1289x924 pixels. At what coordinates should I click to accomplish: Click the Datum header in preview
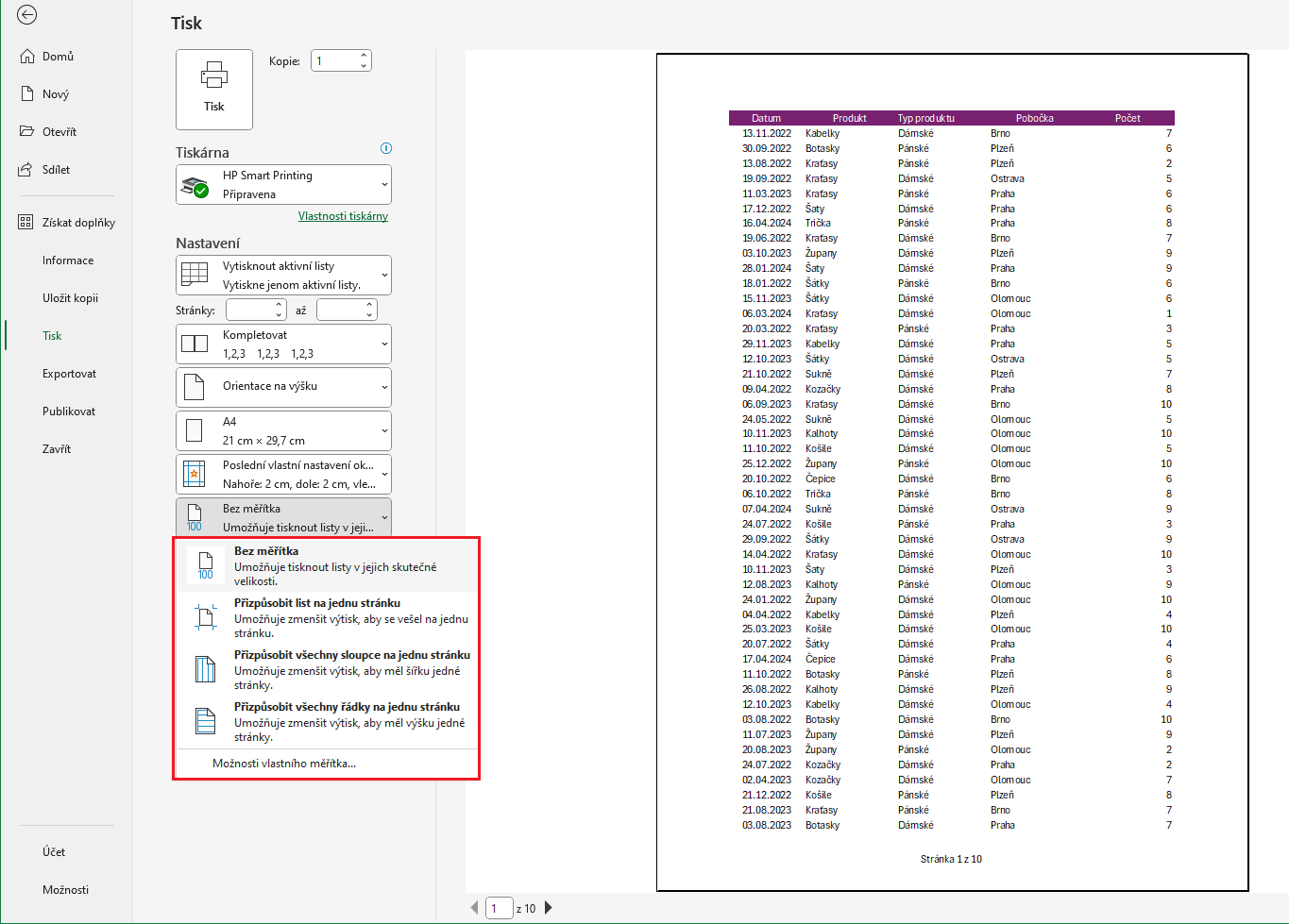coord(767,118)
